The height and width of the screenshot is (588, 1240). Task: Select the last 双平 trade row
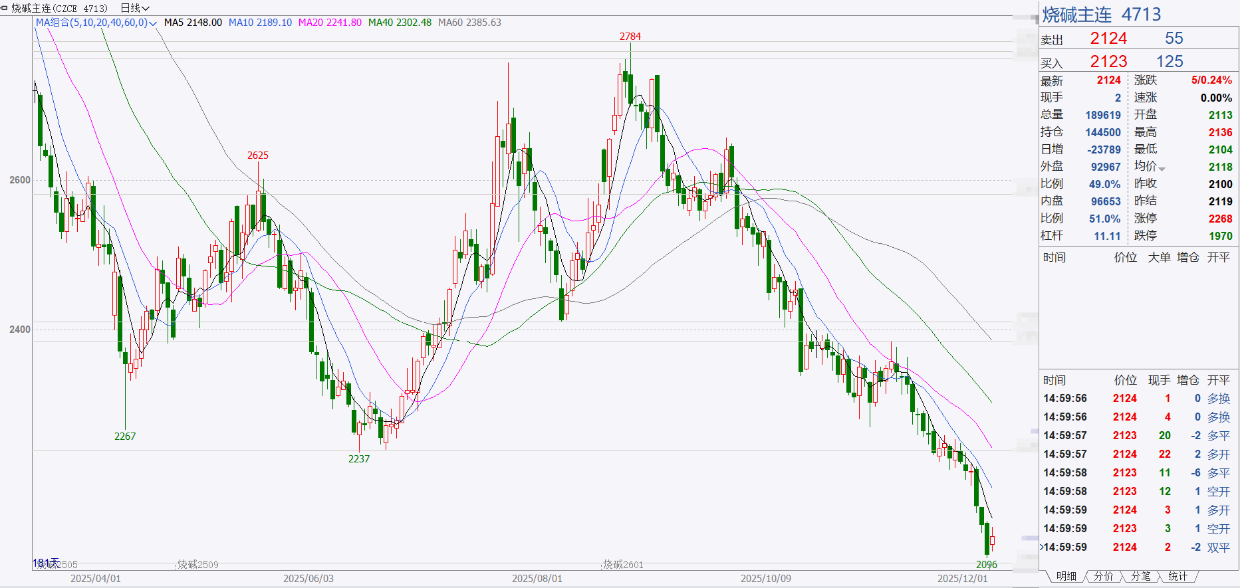(x=1138, y=547)
